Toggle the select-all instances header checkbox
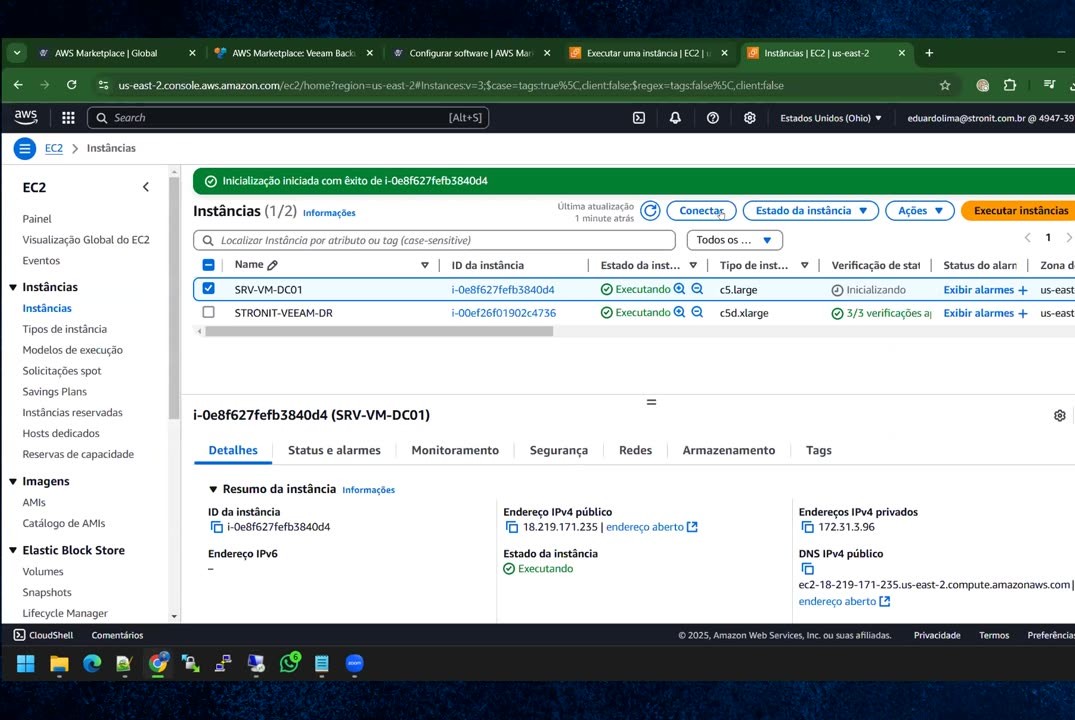The height and width of the screenshot is (720, 1075). 208,265
